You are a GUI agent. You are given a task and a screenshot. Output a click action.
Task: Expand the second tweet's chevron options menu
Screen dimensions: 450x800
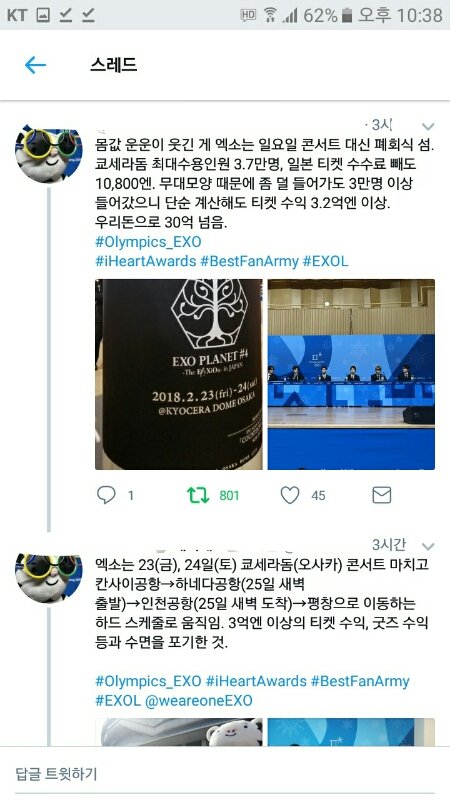(428, 546)
